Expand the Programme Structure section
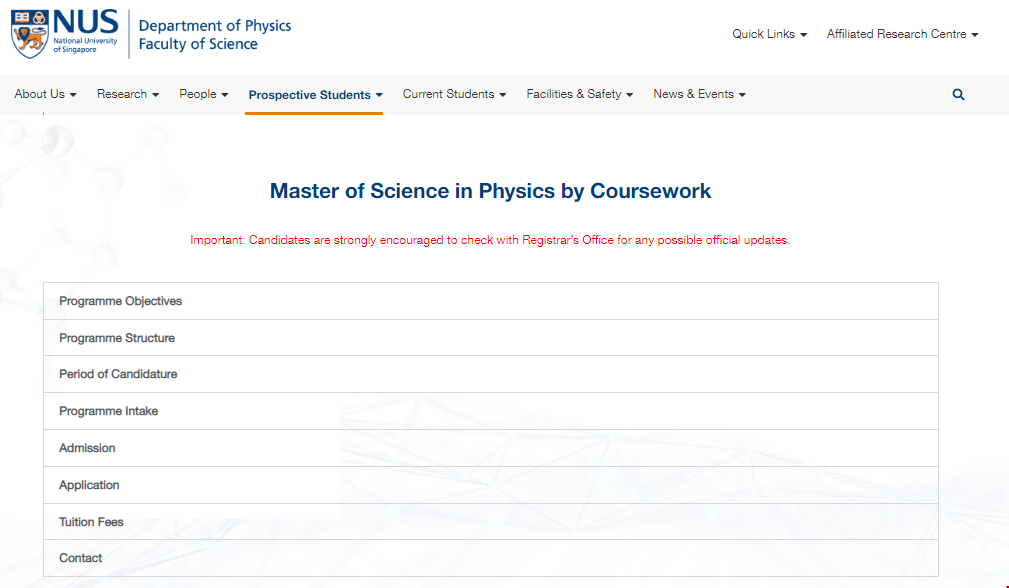This screenshot has height=588, width=1009. point(117,338)
